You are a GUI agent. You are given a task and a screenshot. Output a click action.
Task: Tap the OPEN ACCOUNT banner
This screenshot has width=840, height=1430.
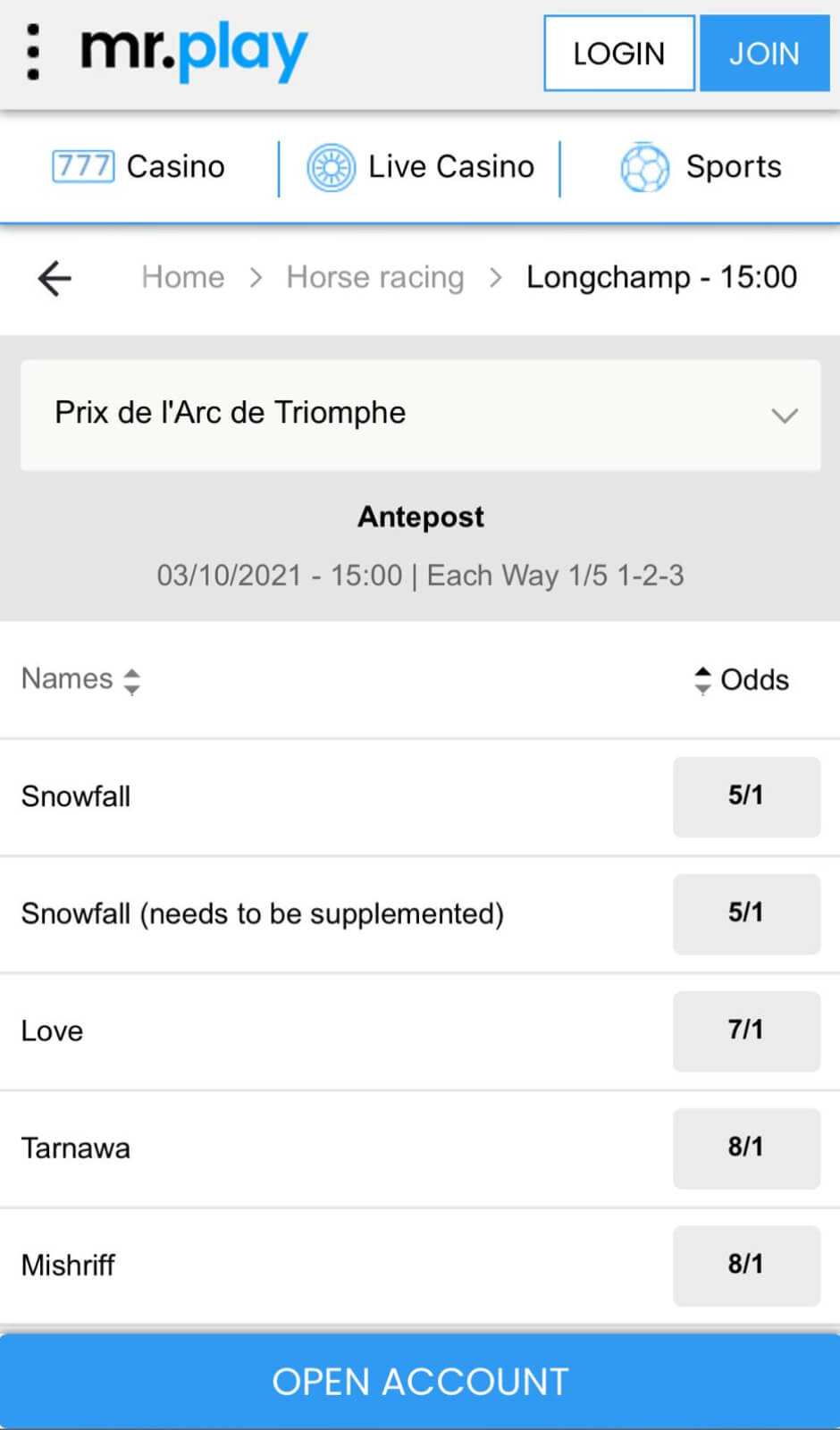(420, 1381)
